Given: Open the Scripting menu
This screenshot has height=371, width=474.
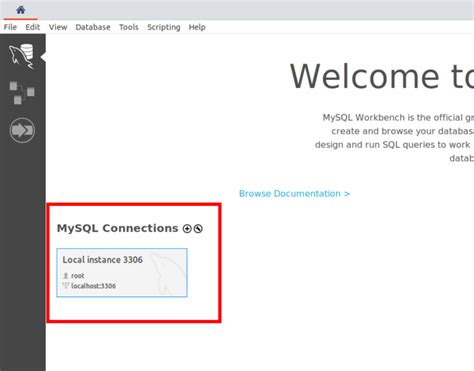Looking at the screenshot, I should [164, 27].
